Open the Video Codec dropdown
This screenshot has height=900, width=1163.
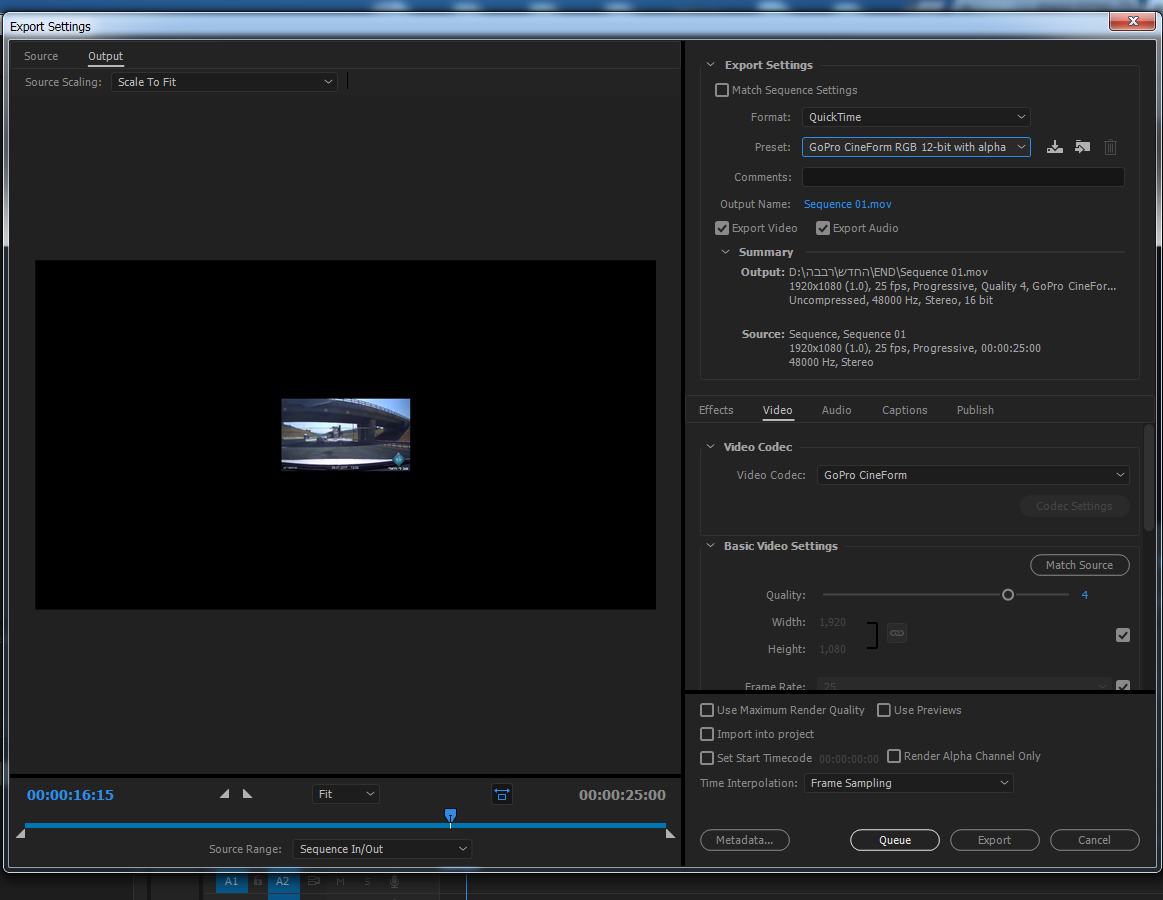point(973,475)
